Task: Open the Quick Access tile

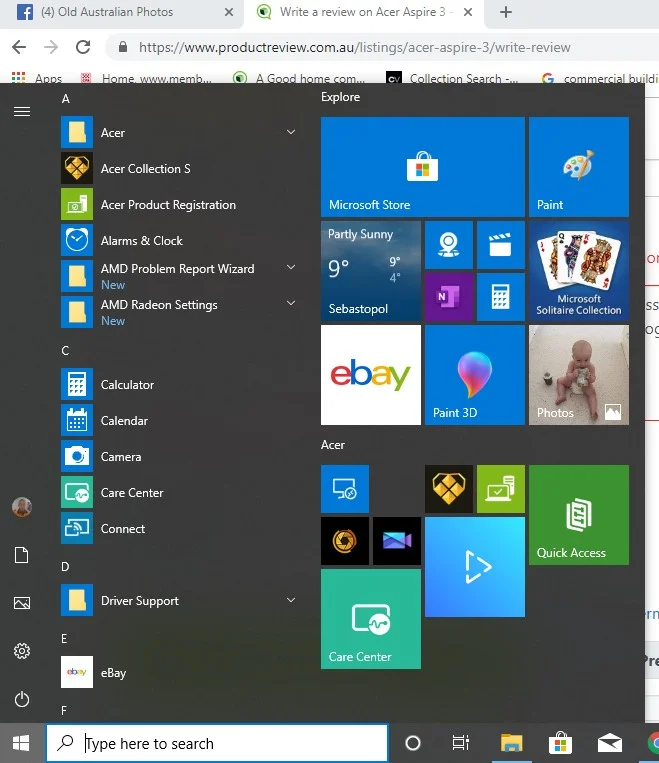Action: [579, 515]
